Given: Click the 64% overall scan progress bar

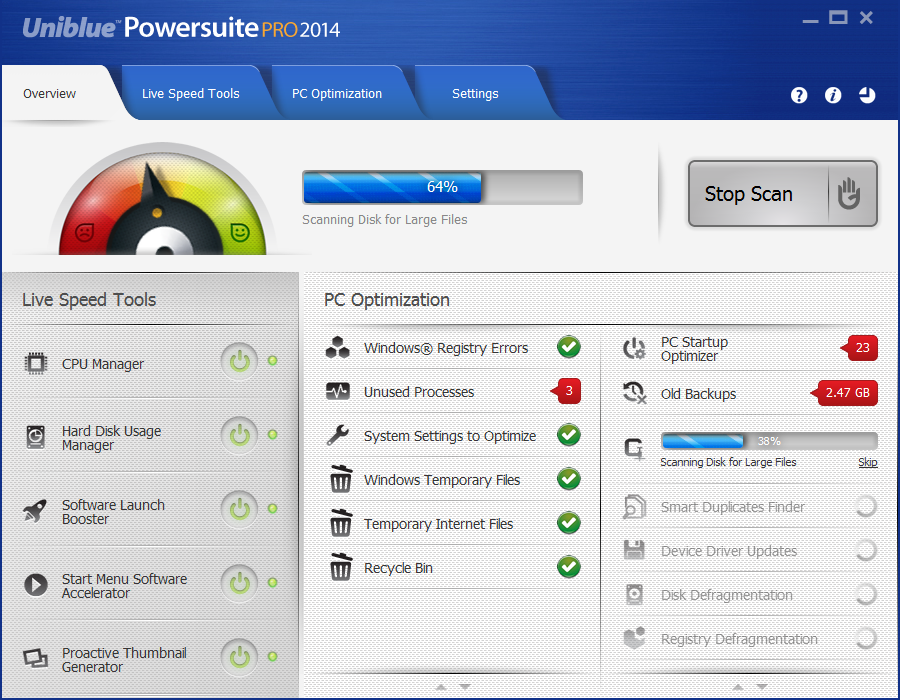Looking at the screenshot, I should pyautogui.click(x=443, y=187).
